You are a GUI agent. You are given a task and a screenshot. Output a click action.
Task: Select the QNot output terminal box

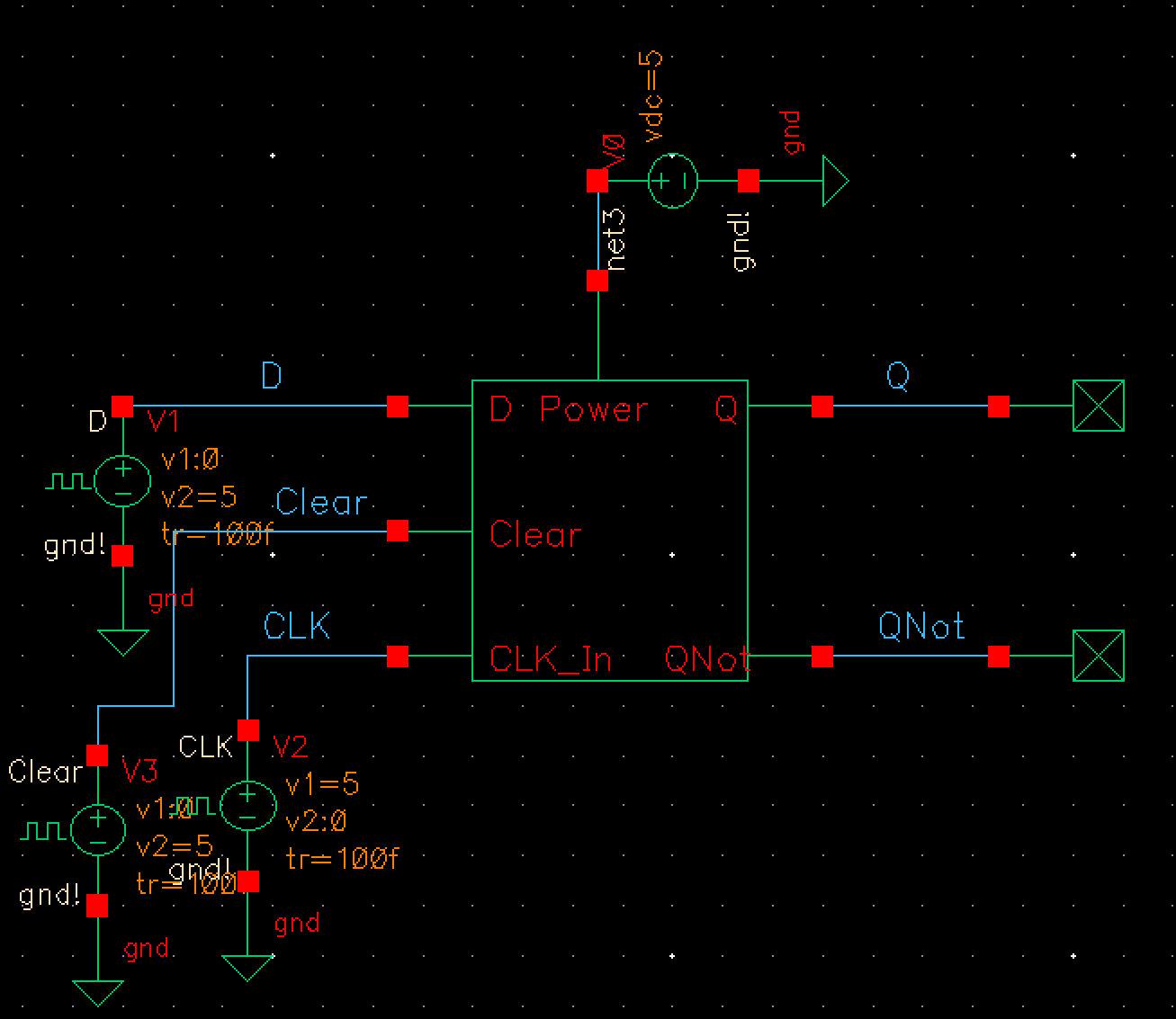(x=1099, y=656)
